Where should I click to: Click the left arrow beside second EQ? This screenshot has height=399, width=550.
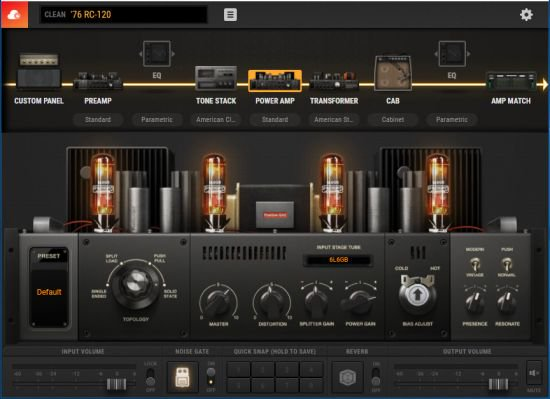(x=436, y=54)
